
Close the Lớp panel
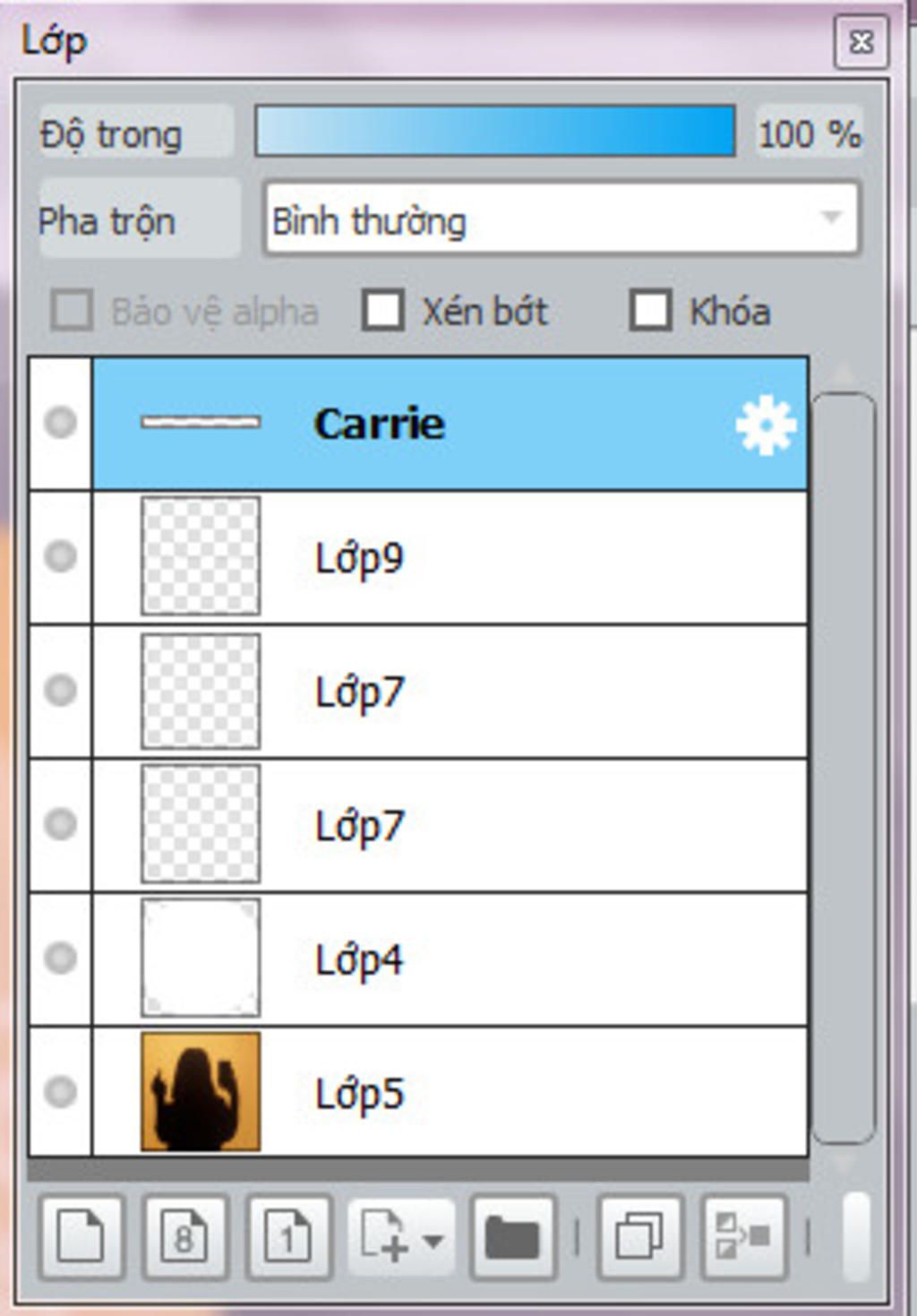click(861, 41)
